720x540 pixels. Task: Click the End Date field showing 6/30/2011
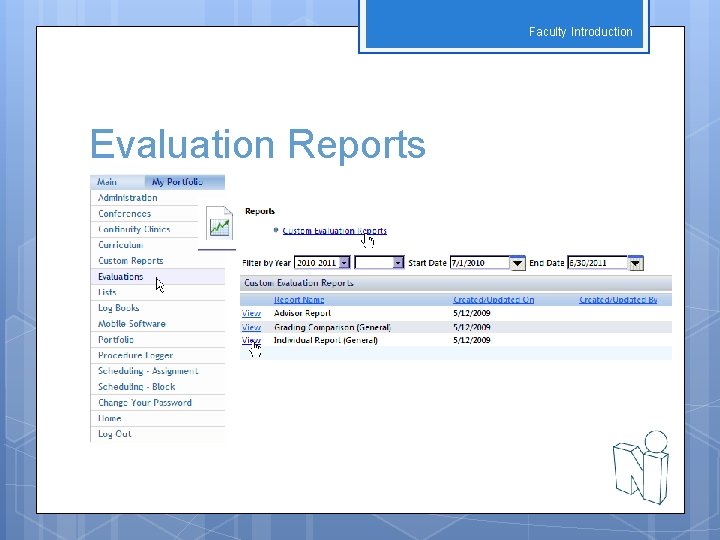pos(597,263)
